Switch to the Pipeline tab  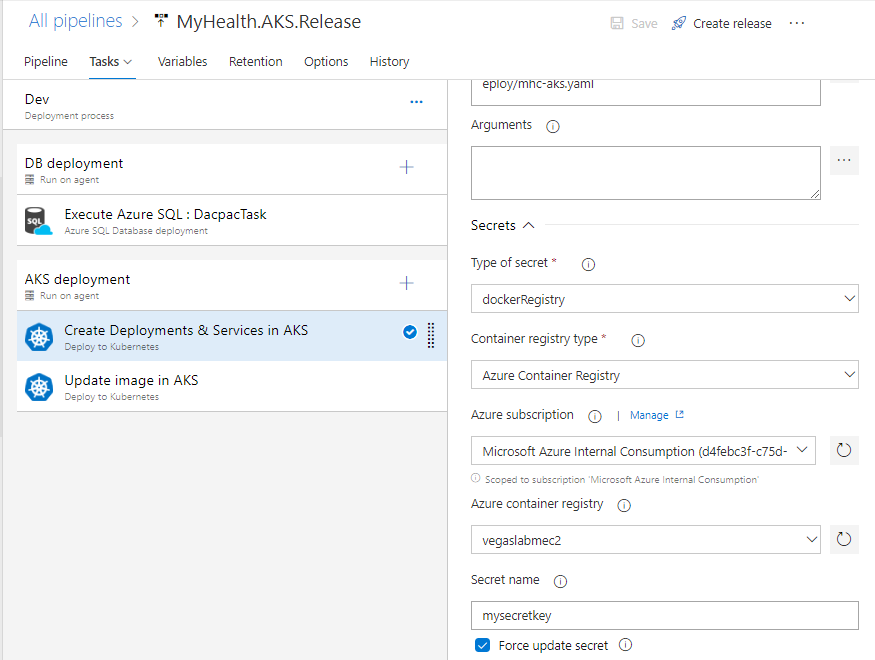[x=46, y=61]
